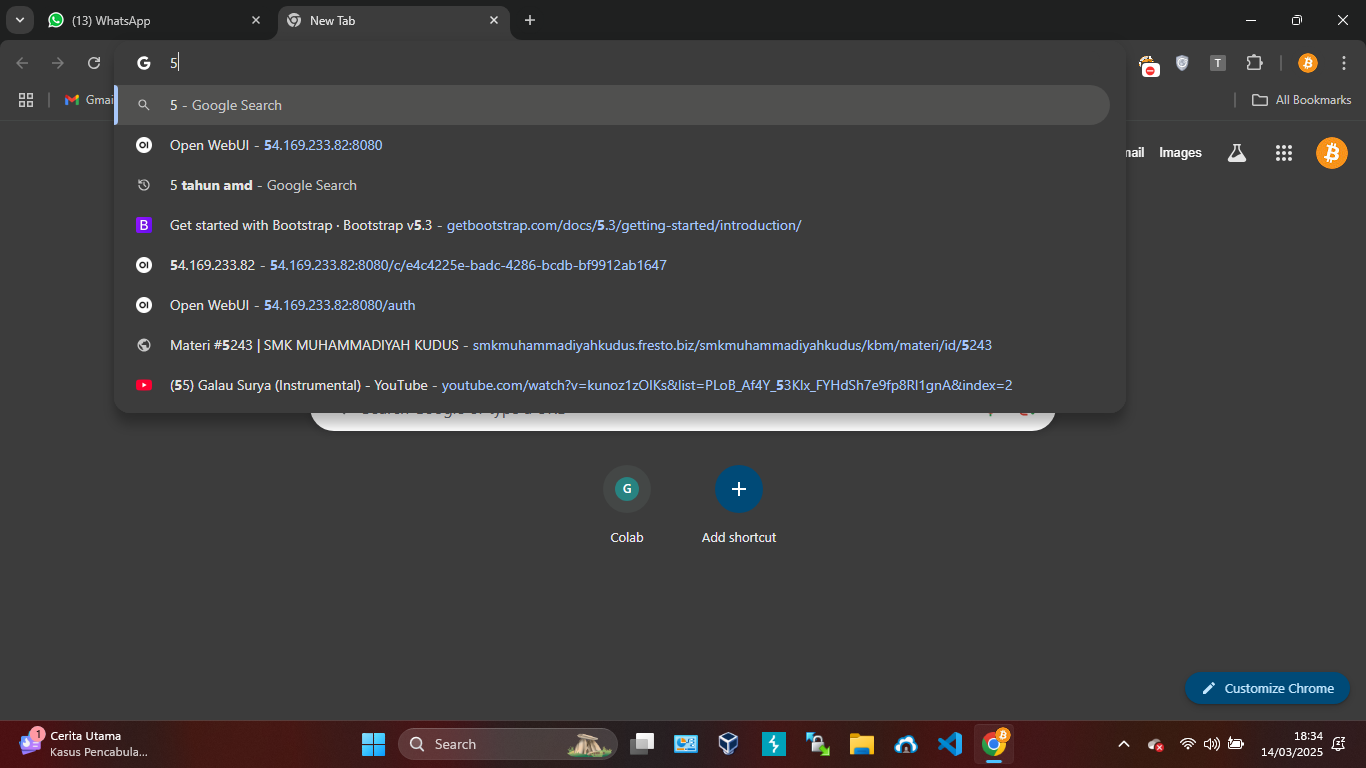Open the Wi-Fi network status icon

1188,744
